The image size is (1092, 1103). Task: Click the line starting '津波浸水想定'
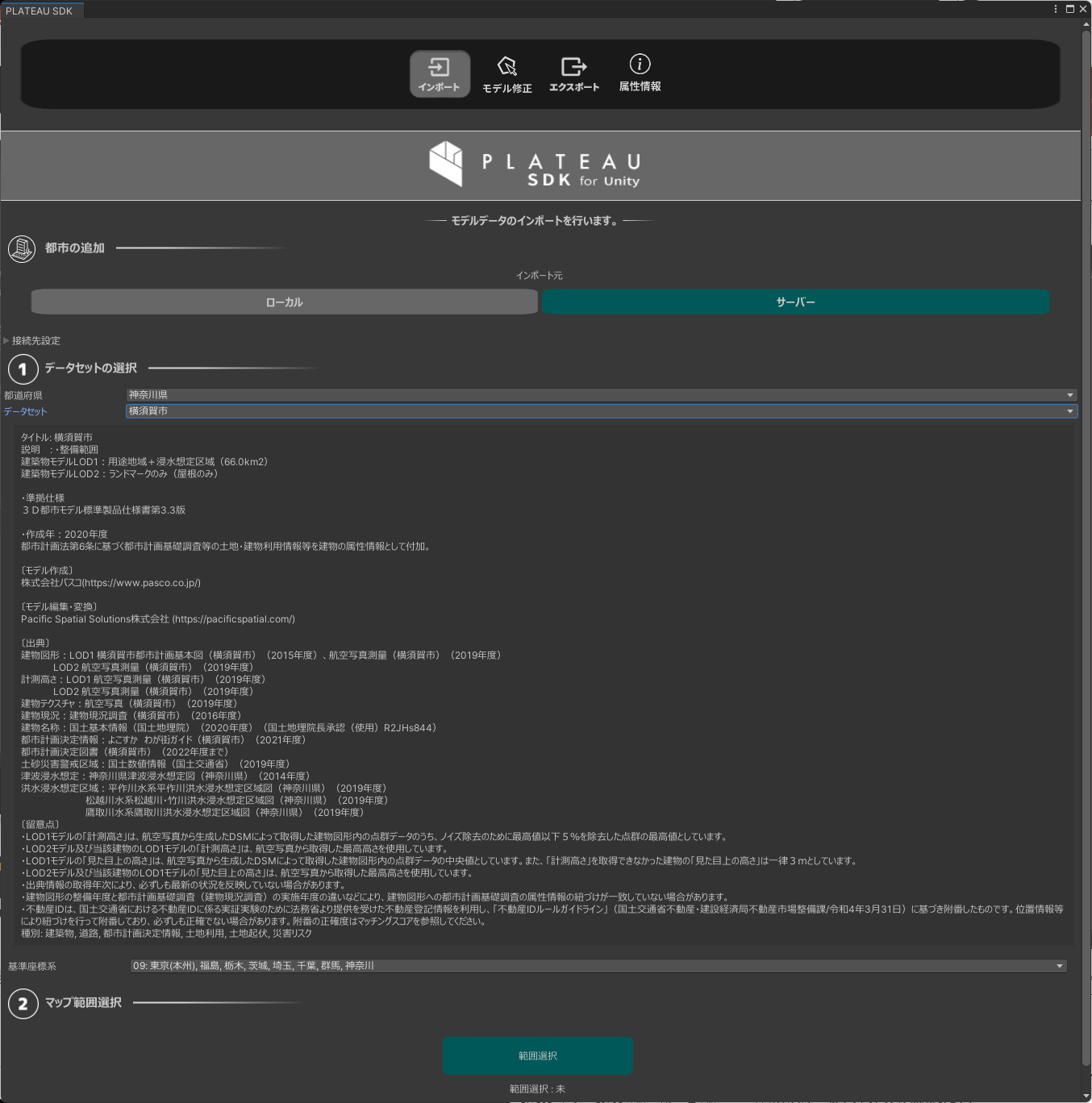pos(165,776)
